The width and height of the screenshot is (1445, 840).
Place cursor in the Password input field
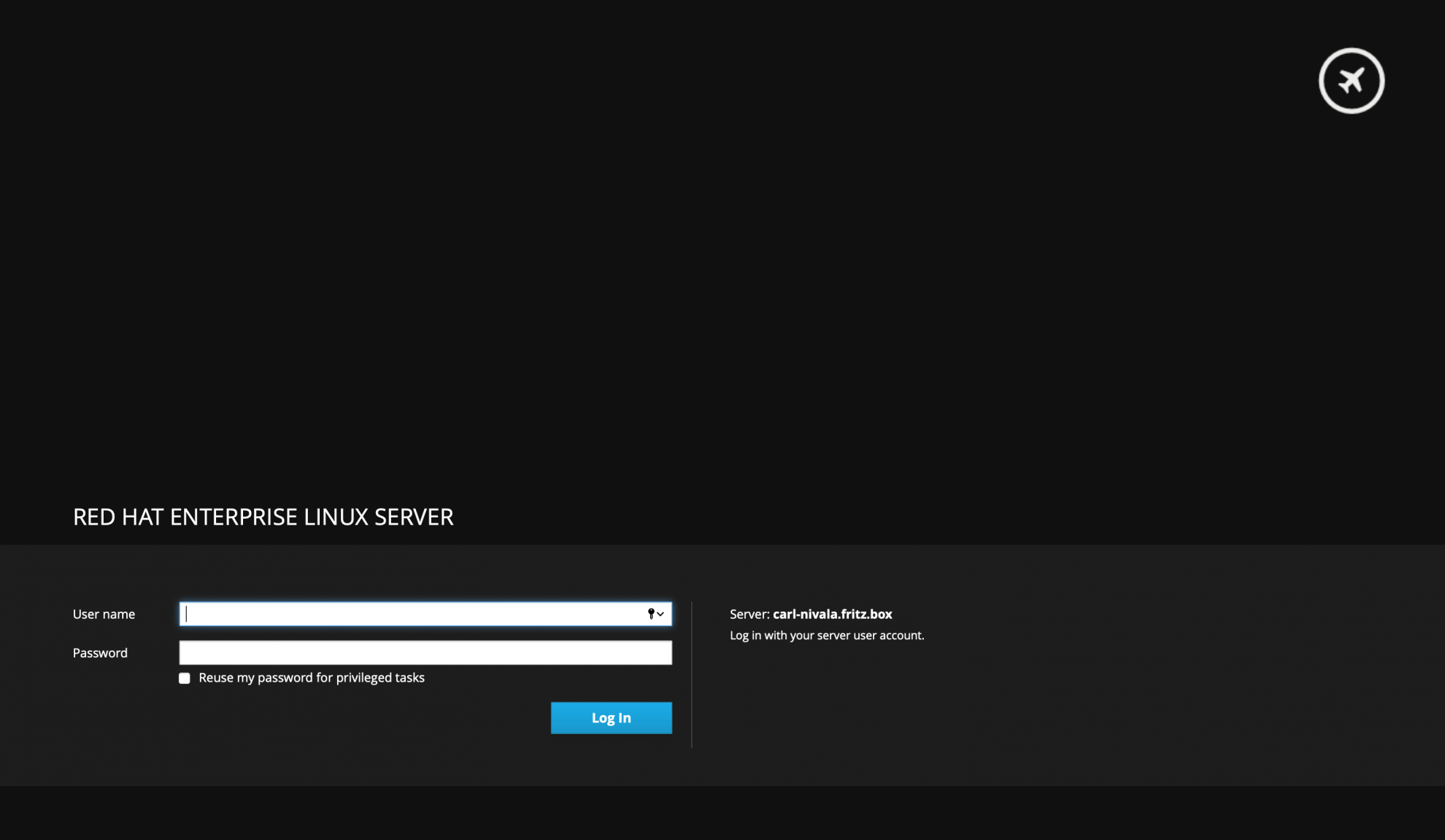tap(425, 652)
